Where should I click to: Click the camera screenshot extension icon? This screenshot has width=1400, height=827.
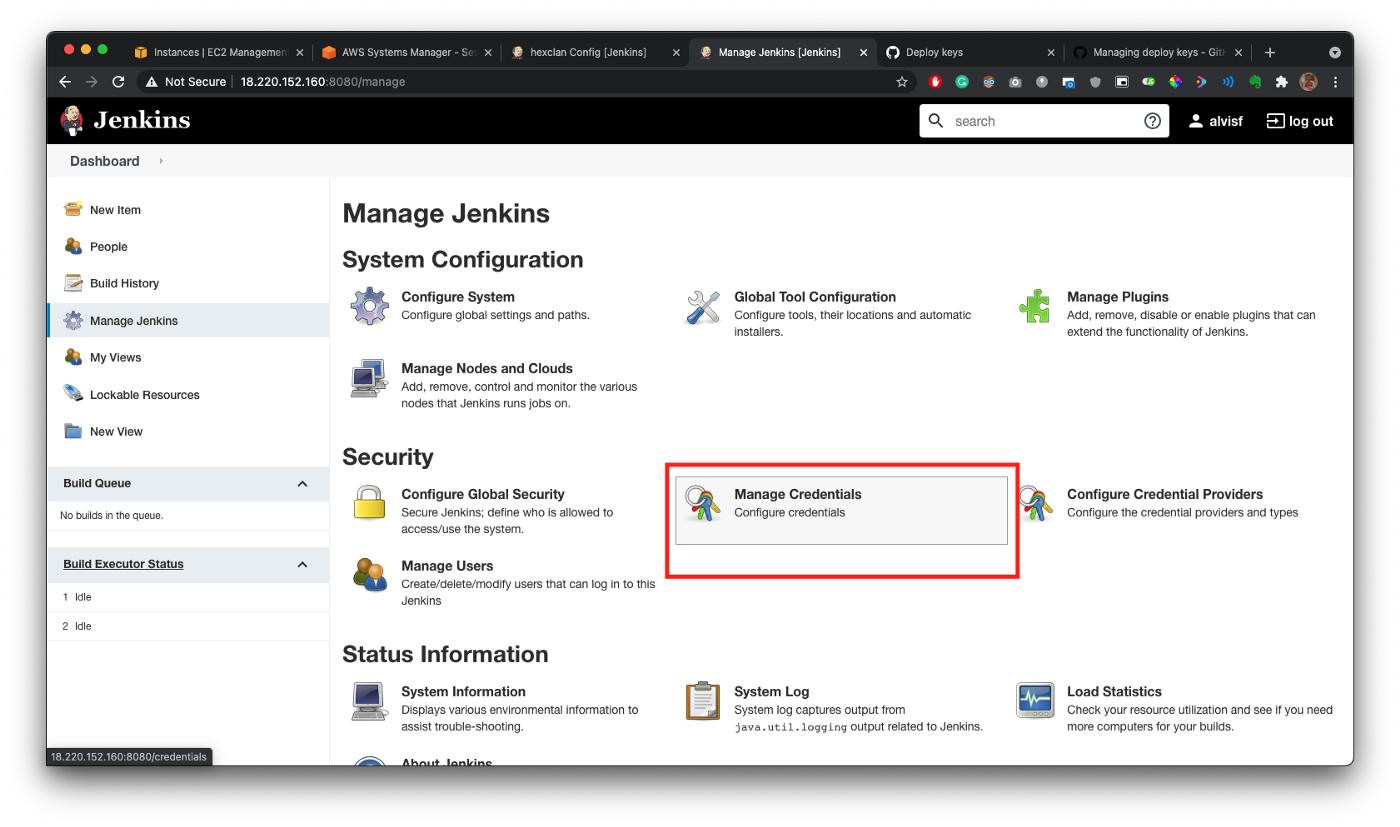click(1015, 82)
